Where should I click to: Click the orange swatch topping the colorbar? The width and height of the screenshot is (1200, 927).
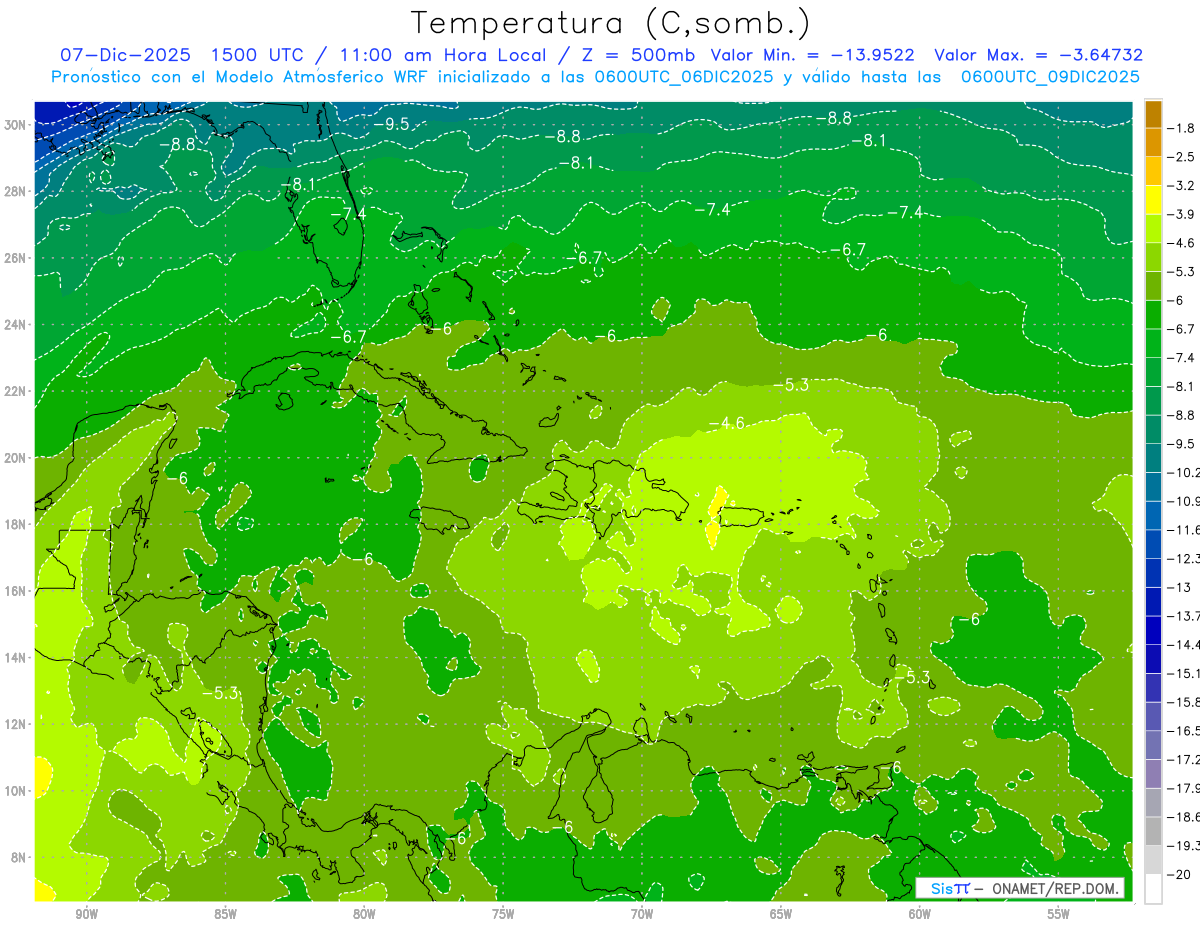pos(1153,114)
